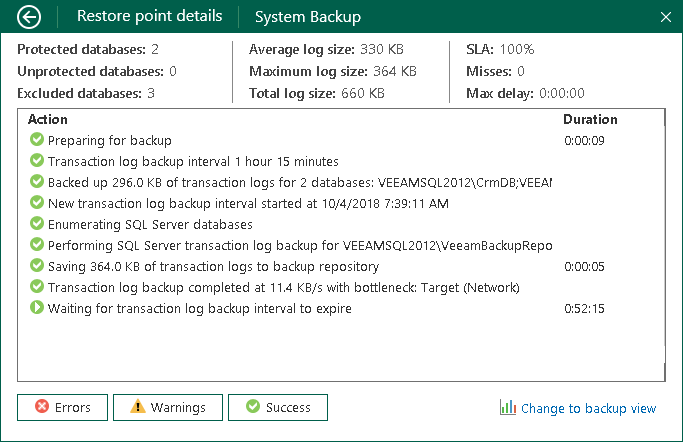Click status icon for New transaction log backup interval

click(x=37, y=204)
